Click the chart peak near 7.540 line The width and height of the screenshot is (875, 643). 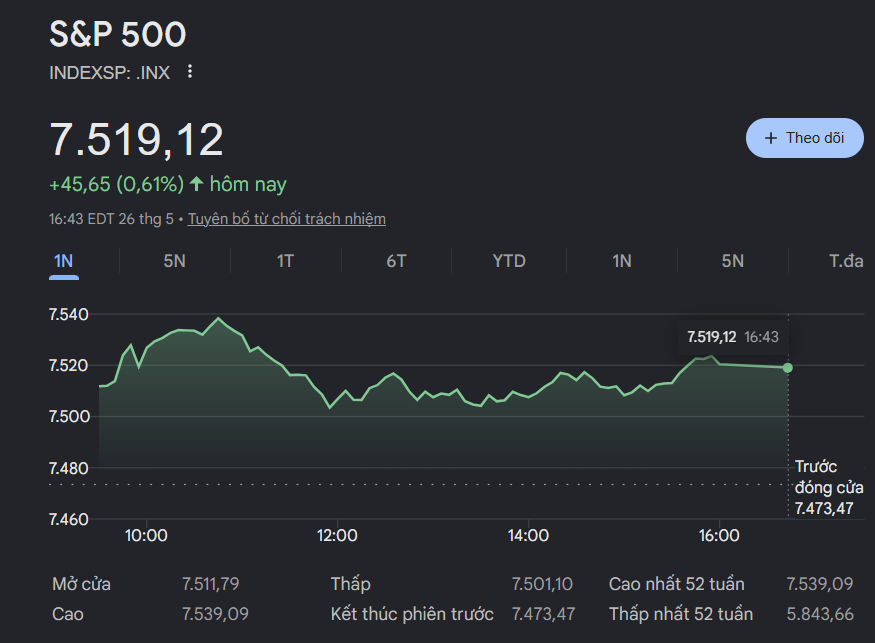[218, 319]
